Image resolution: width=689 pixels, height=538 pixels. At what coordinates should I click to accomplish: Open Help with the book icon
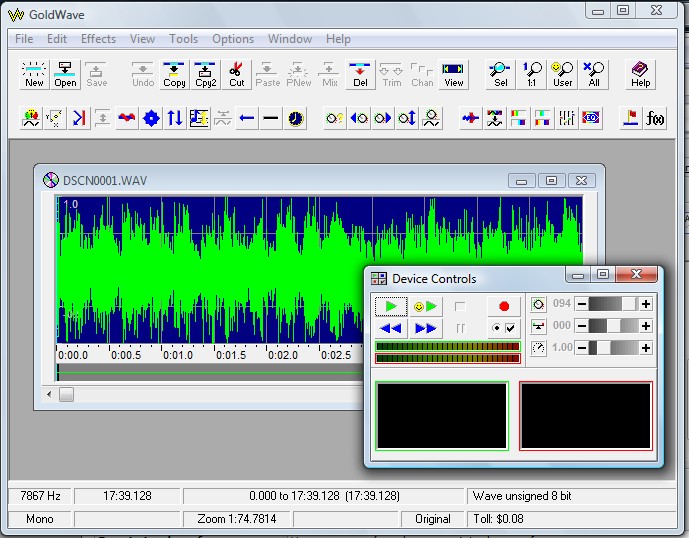pyautogui.click(x=641, y=74)
